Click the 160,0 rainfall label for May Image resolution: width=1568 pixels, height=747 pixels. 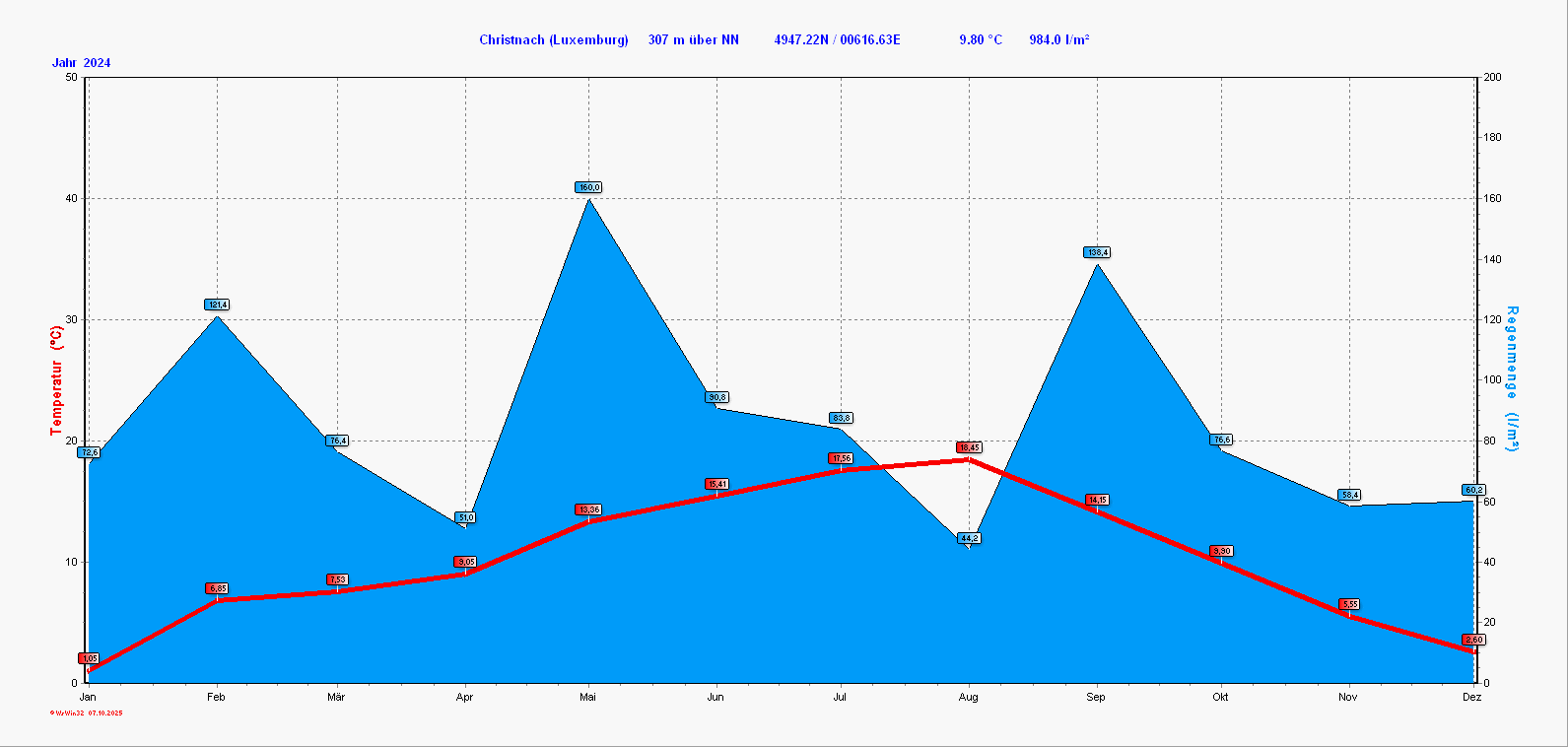588,187
